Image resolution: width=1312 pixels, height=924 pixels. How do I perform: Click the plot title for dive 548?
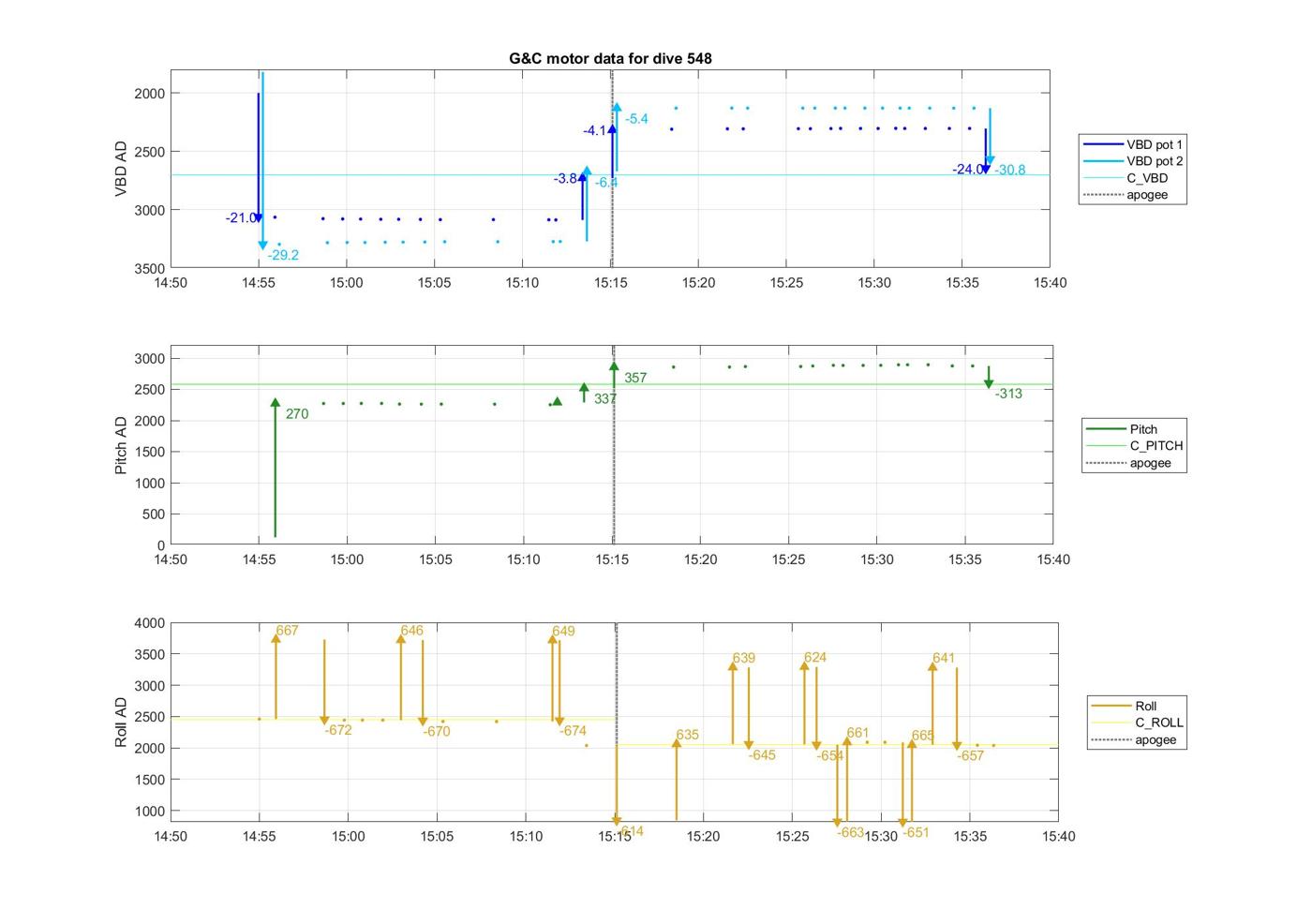pos(610,58)
